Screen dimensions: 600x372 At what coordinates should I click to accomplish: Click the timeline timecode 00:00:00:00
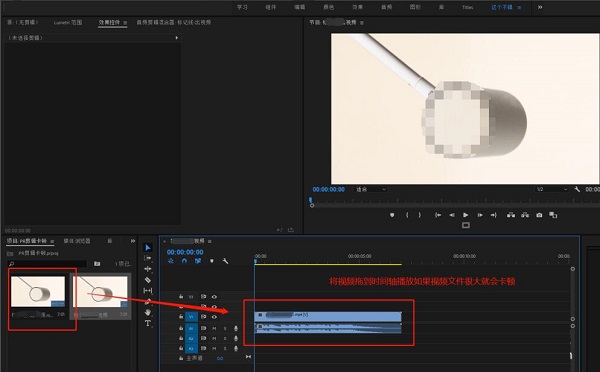(x=185, y=252)
